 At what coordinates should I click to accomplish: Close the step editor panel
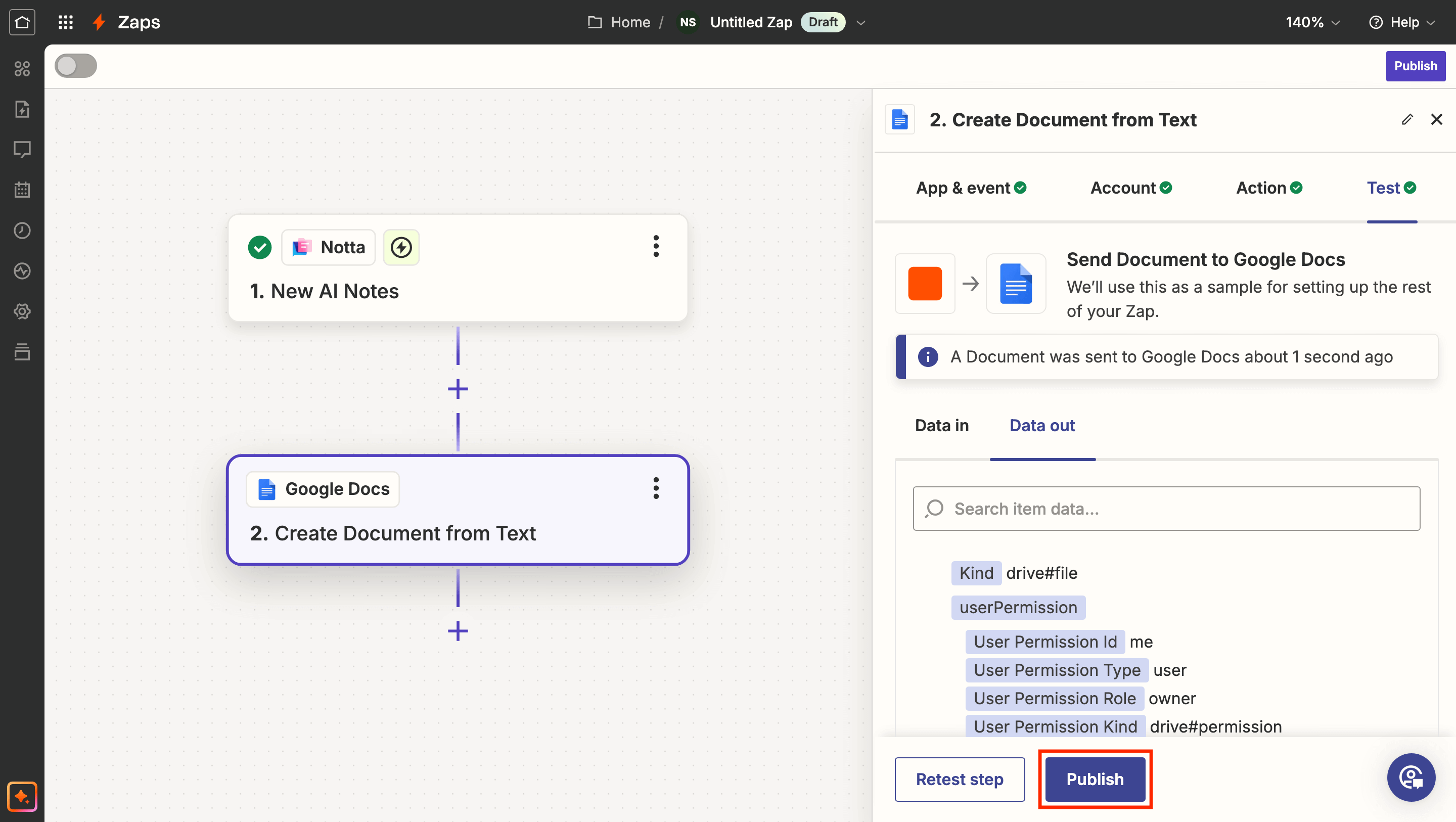coord(1436,119)
